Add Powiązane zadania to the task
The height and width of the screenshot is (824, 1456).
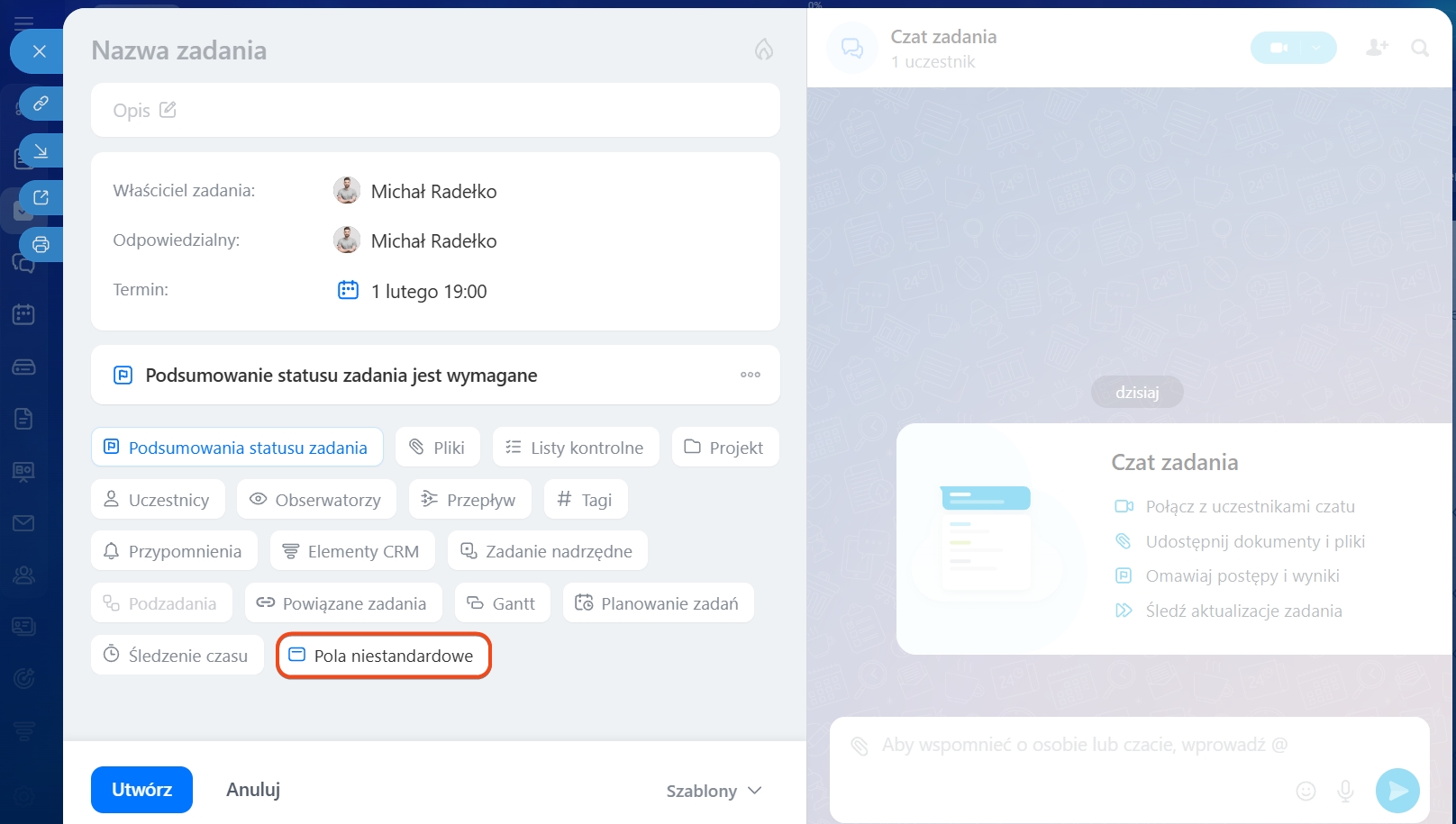pyautogui.click(x=343, y=603)
